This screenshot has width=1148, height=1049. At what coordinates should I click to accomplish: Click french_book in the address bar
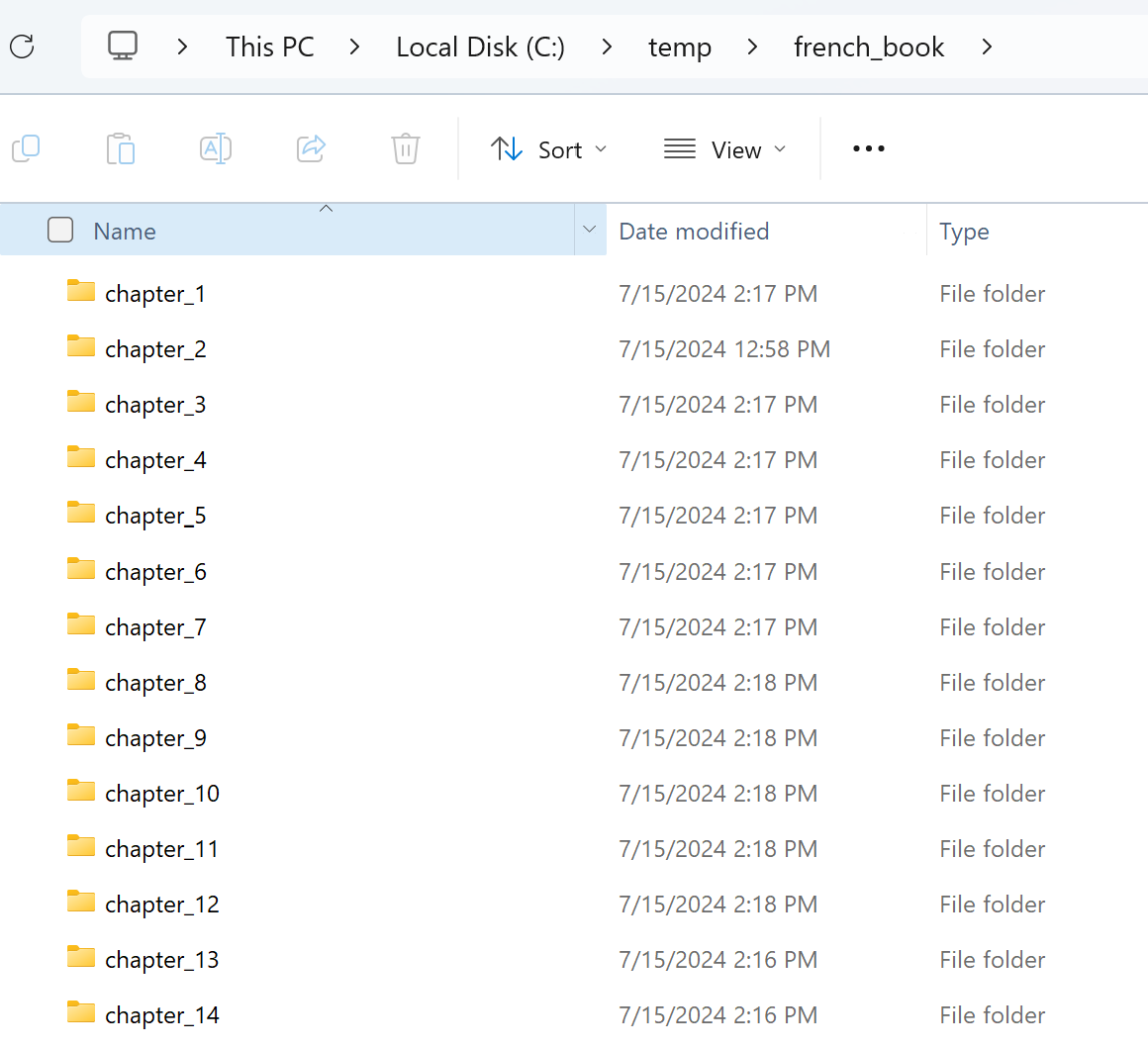coord(869,48)
